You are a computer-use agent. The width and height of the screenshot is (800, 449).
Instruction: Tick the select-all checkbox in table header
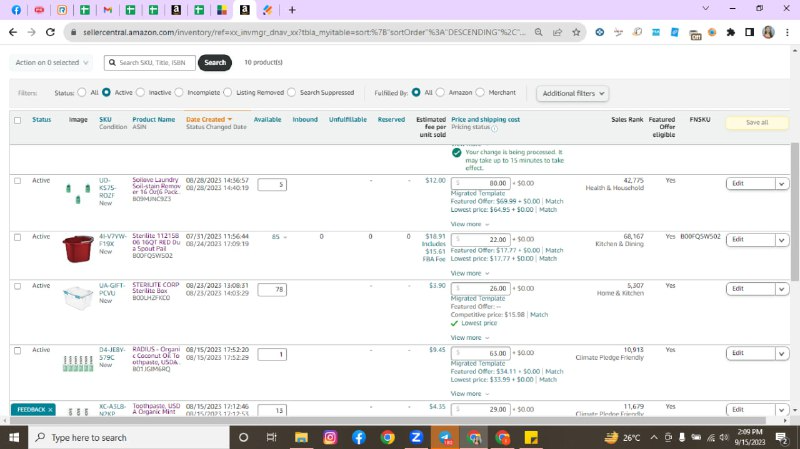click(x=17, y=120)
